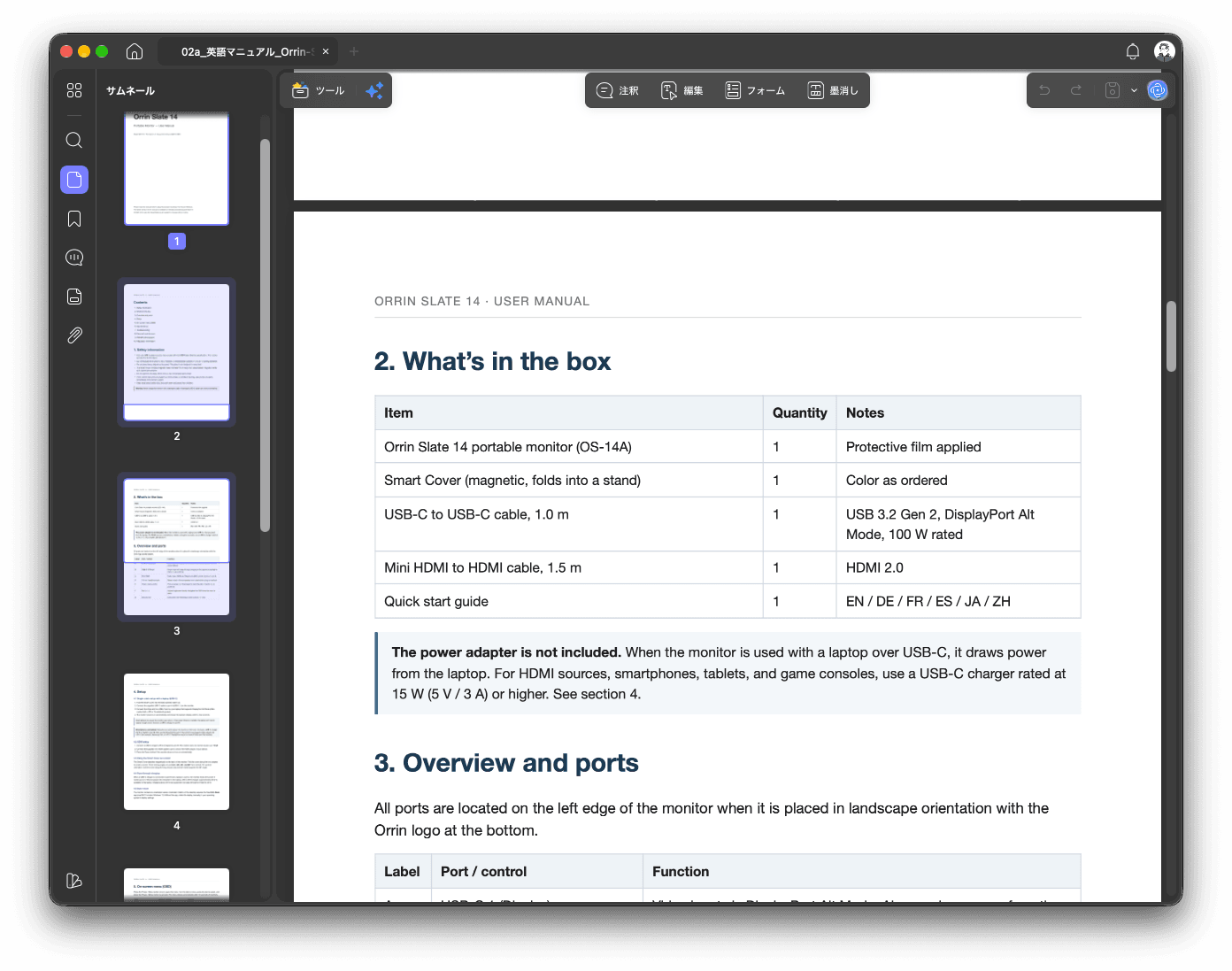The width and height of the screenshot is (1232, 971).
Task: Click the 'Color as ordered' cell
Action: click(x=959, y=481)
